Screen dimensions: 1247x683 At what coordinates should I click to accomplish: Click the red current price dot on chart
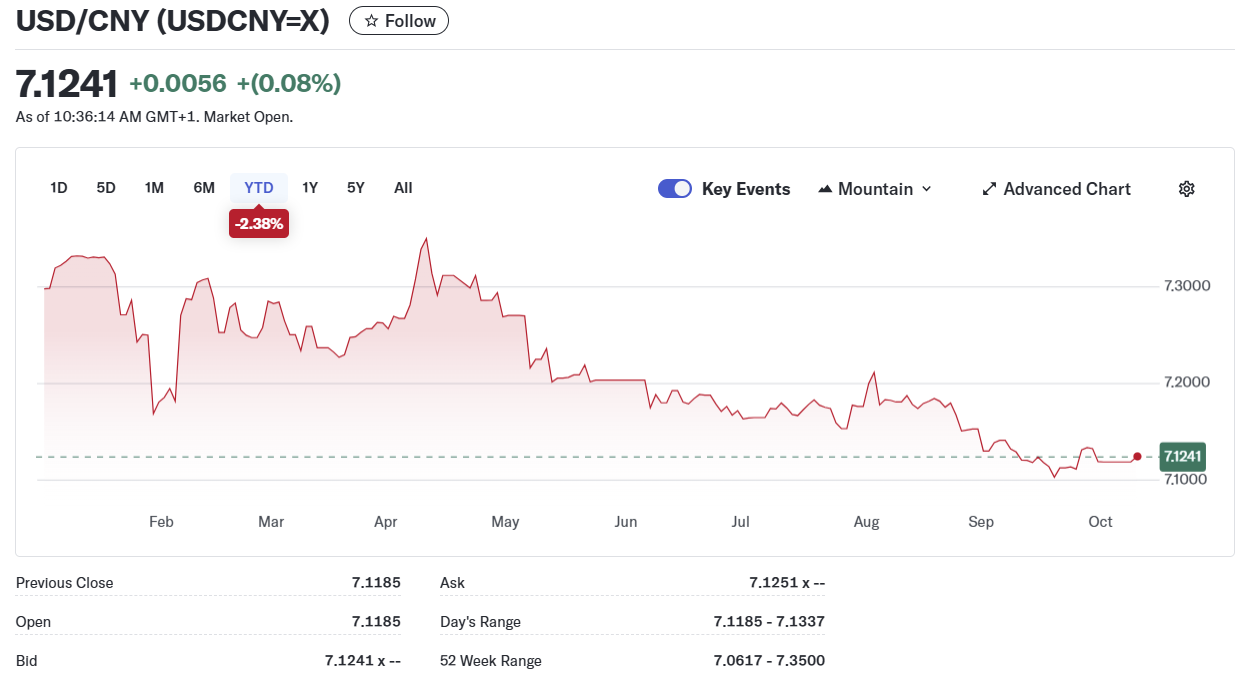(x=1137, y=457)
